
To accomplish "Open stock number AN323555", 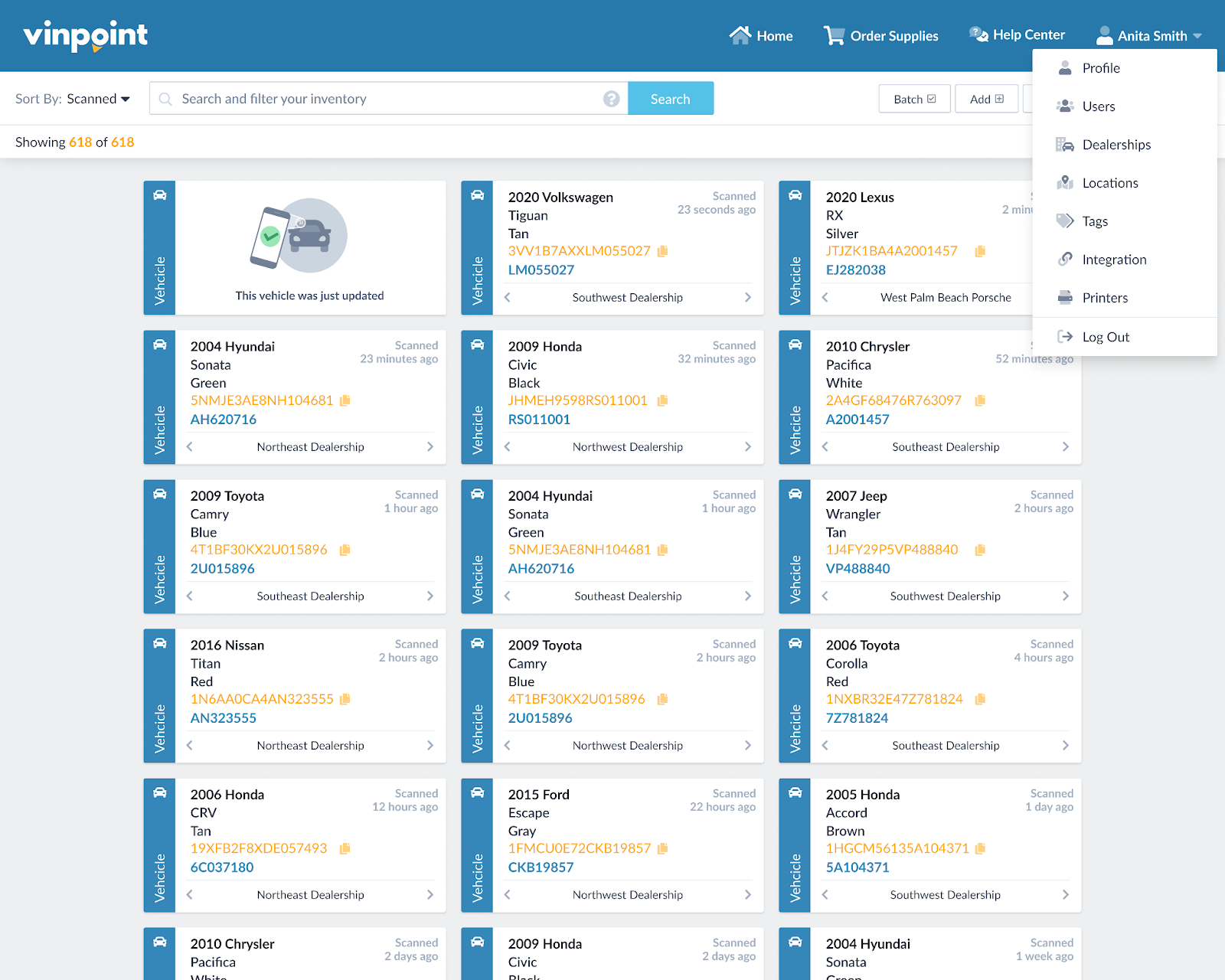I will [224, 718].
